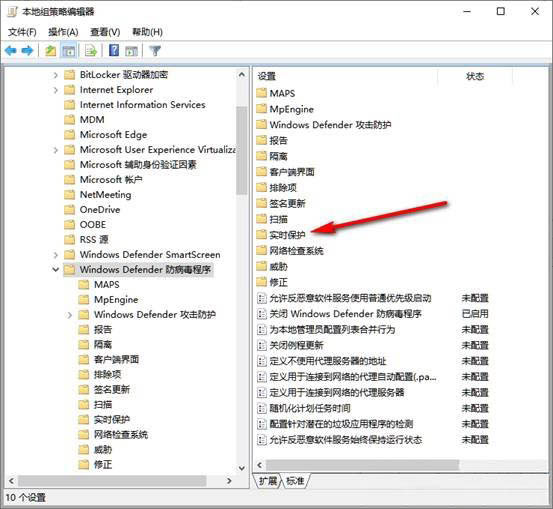The height and width of the screenshot is (509, 553).
Task: Click the Forward arrow toolbar icon
Action: click(x=28, y=51)
